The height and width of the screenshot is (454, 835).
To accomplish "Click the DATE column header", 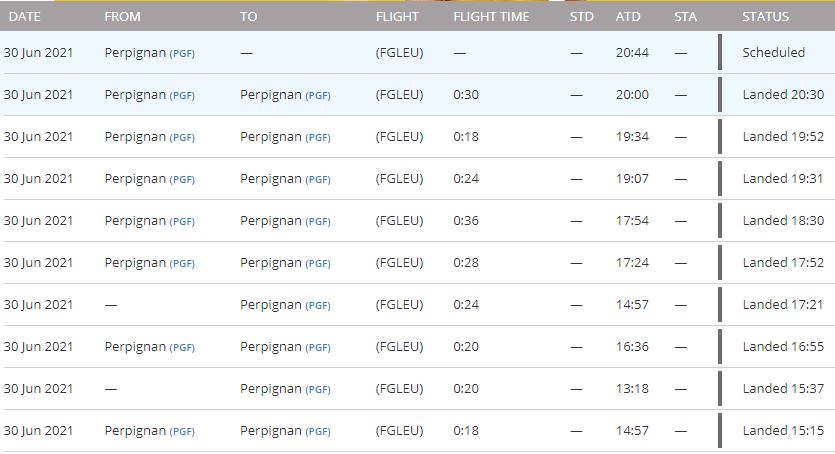I will pyautogui.click(x=24, y=17).
